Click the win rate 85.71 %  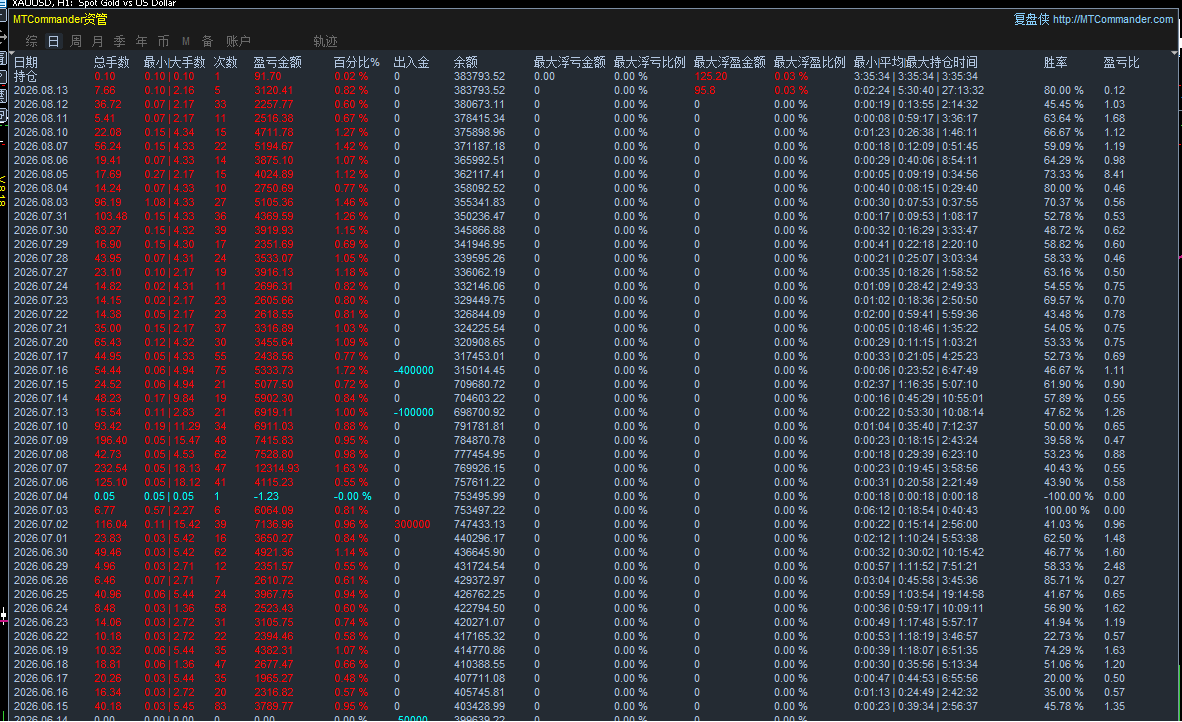coord(1064,580)
